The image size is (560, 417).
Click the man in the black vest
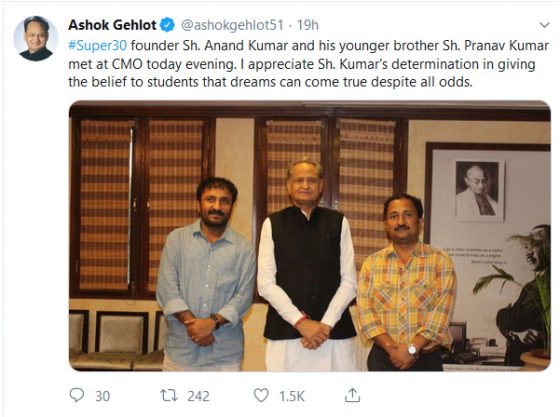(307, 264)
